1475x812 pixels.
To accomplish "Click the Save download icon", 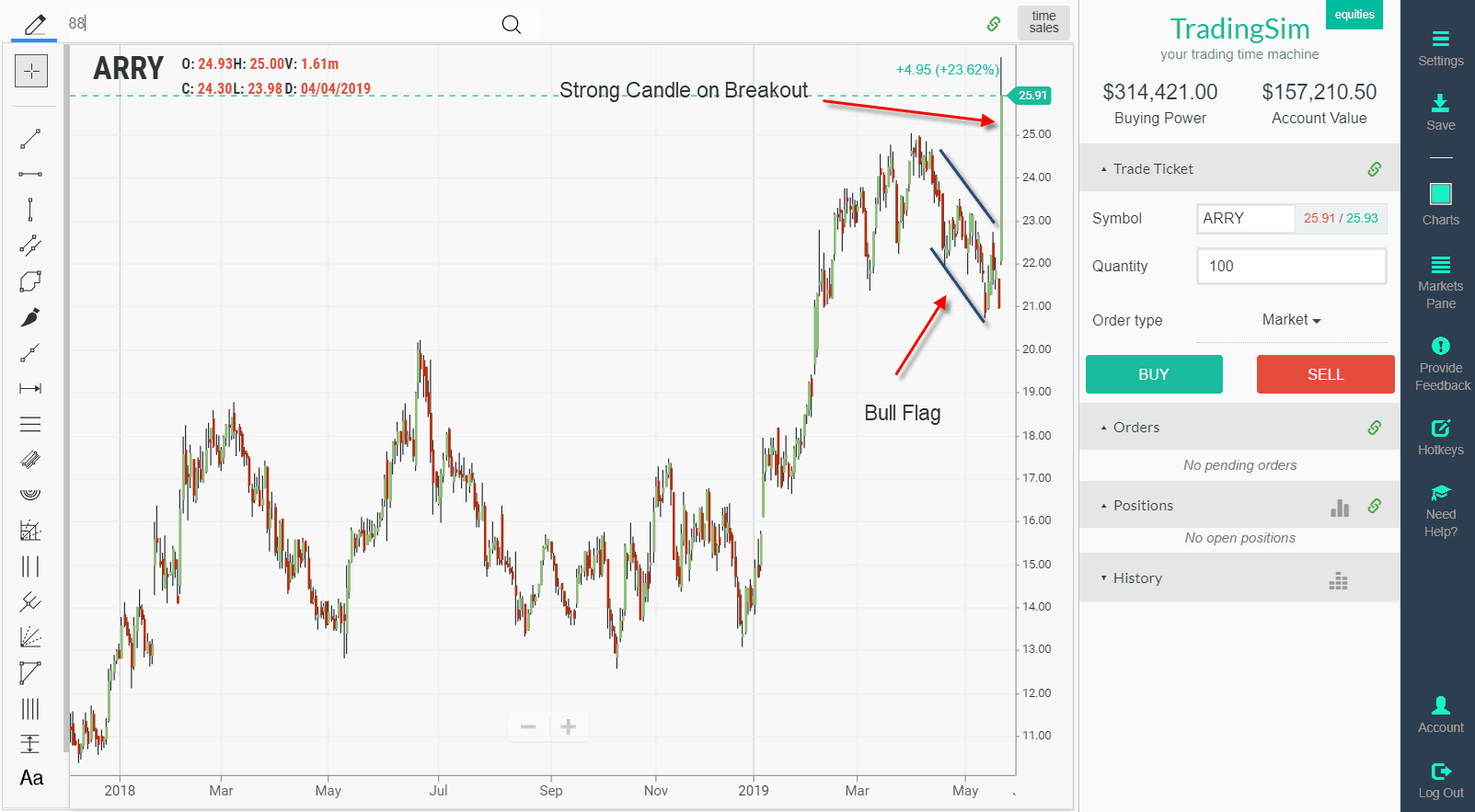I will [x=1440, y=103].
